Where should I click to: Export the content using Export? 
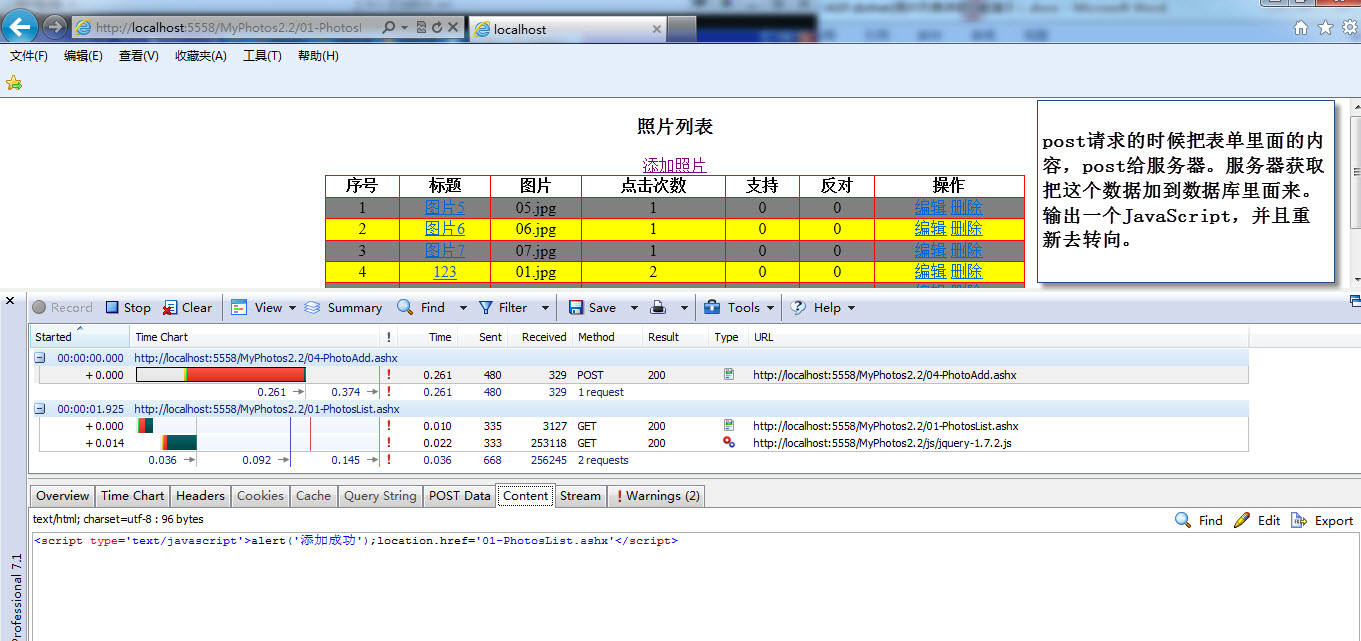click(1322, 520)
